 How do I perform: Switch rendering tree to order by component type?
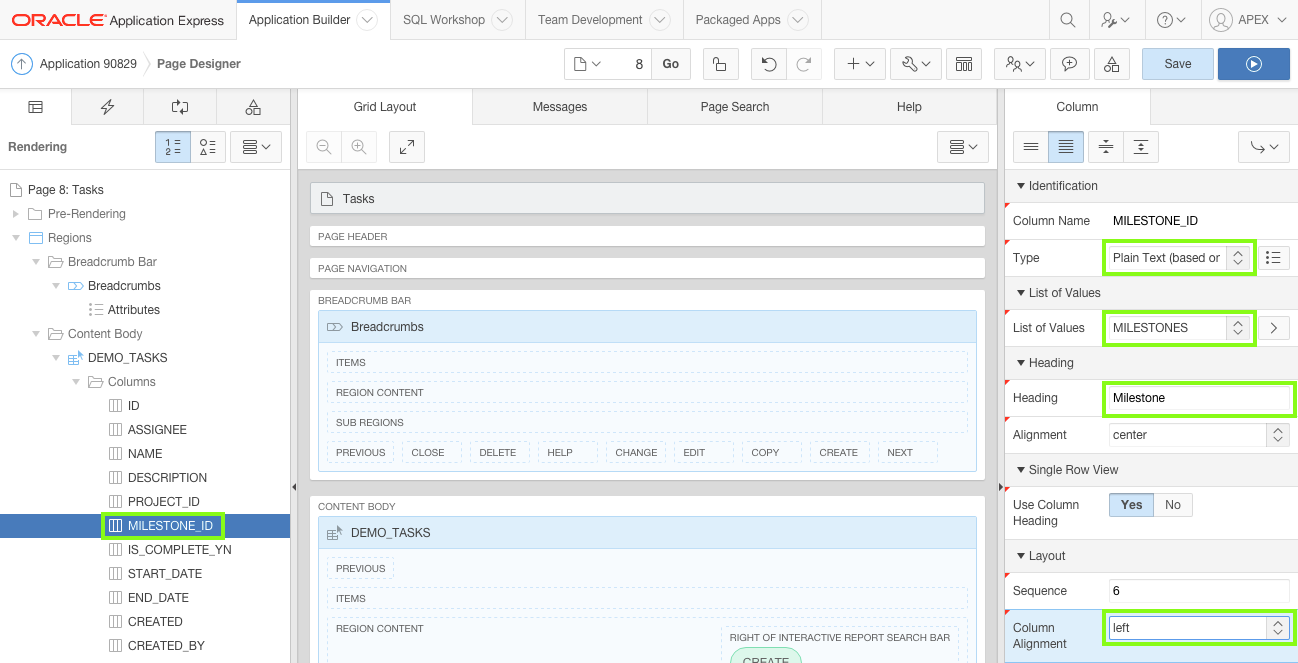(x=207, y=146)
